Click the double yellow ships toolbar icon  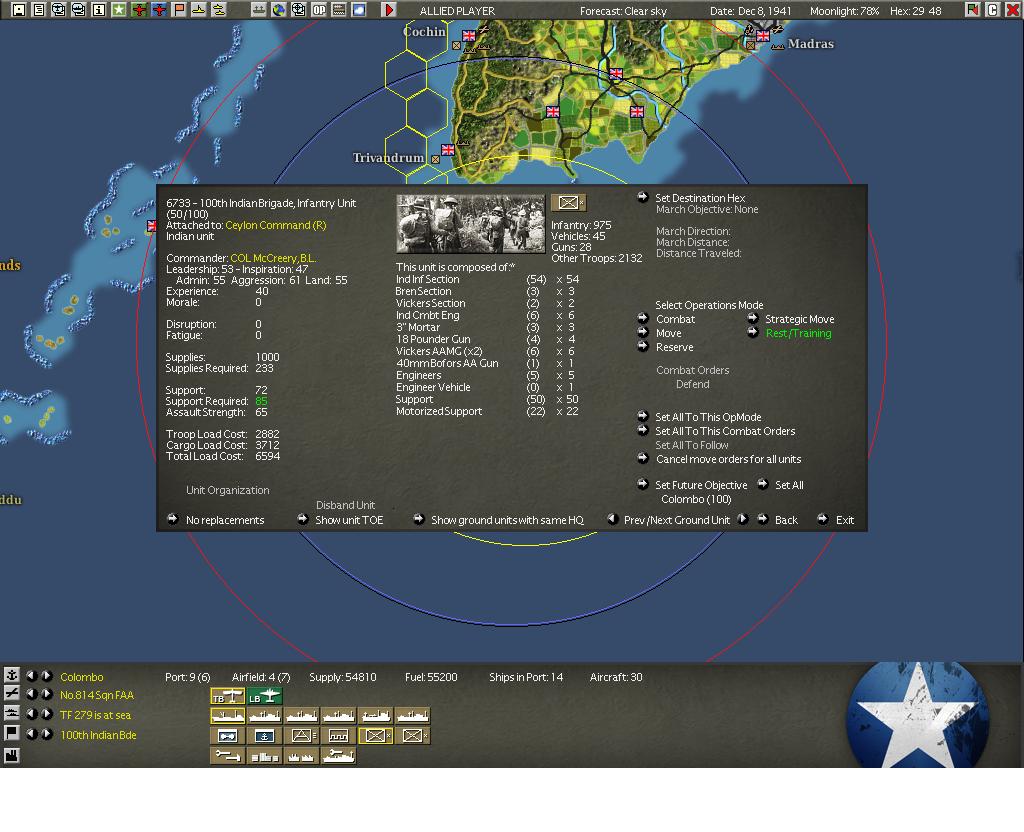point(219,10)
